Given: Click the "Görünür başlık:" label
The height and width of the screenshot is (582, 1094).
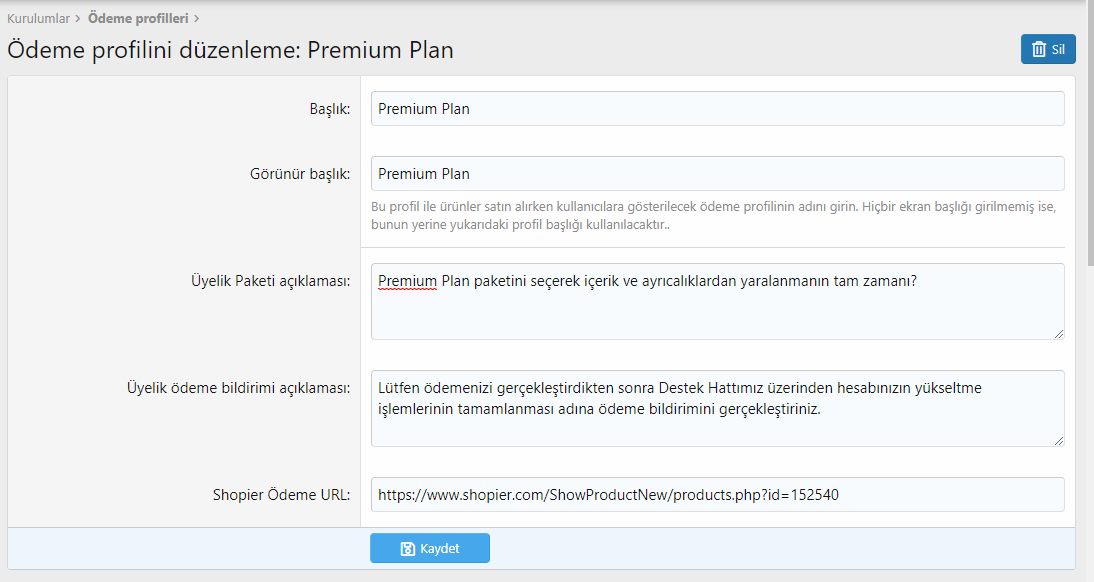Looking at the screenshot, I should point(300,174).
